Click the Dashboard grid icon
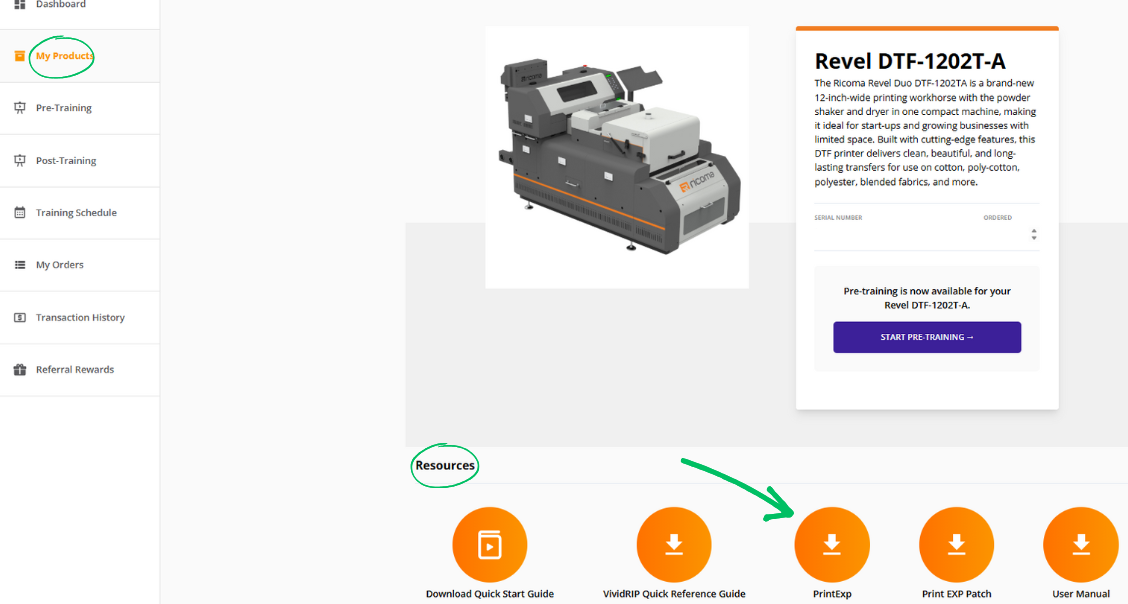Viewport: 1128px width, 604px height. click(20, 4)
